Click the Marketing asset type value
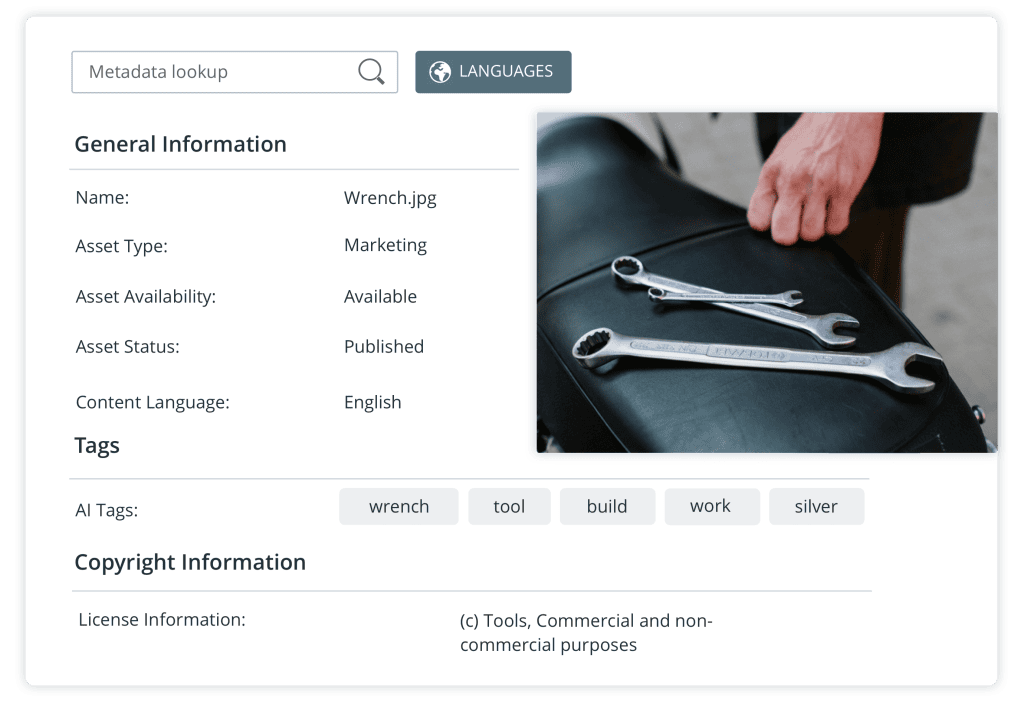Viewport: 1024px width, 701px height. (385, 245)
